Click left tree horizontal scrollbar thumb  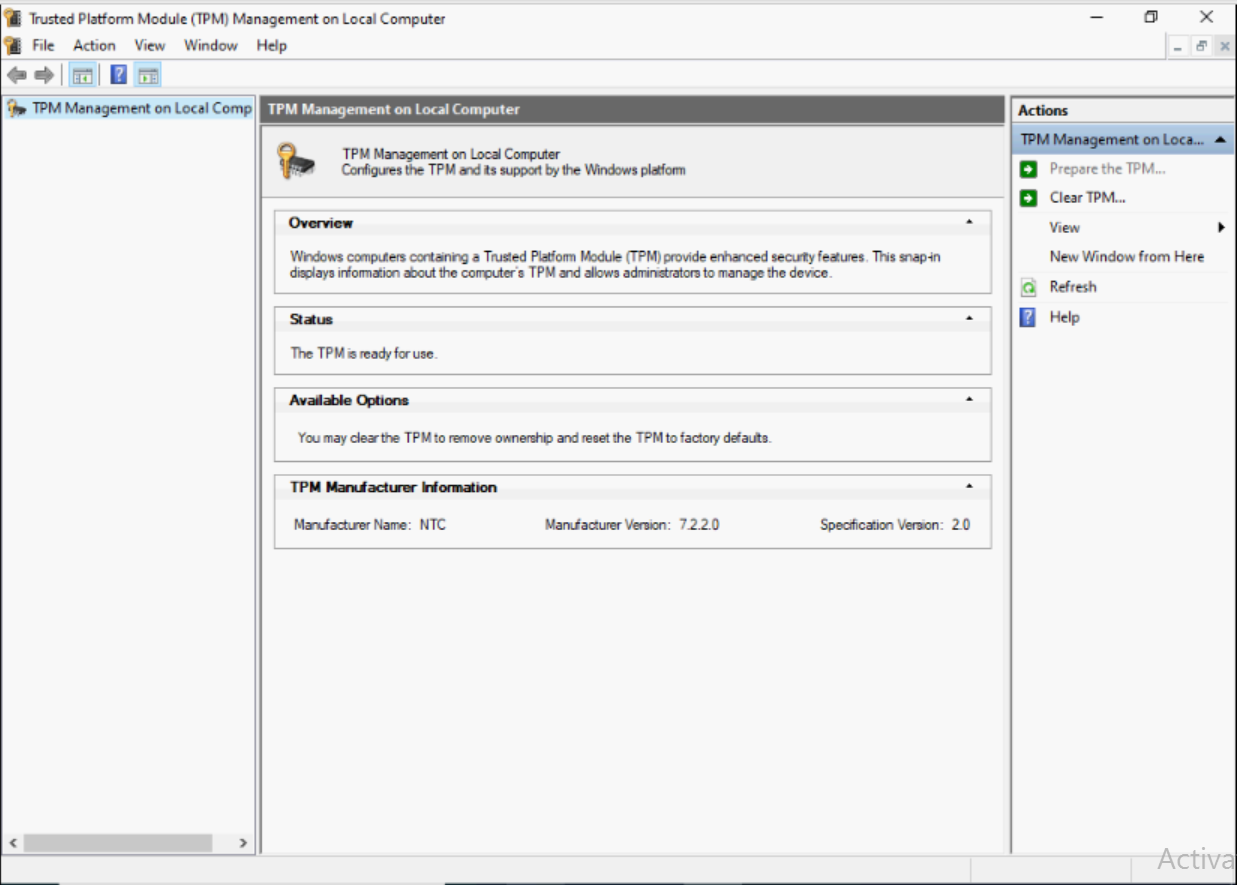pos(118,843)
